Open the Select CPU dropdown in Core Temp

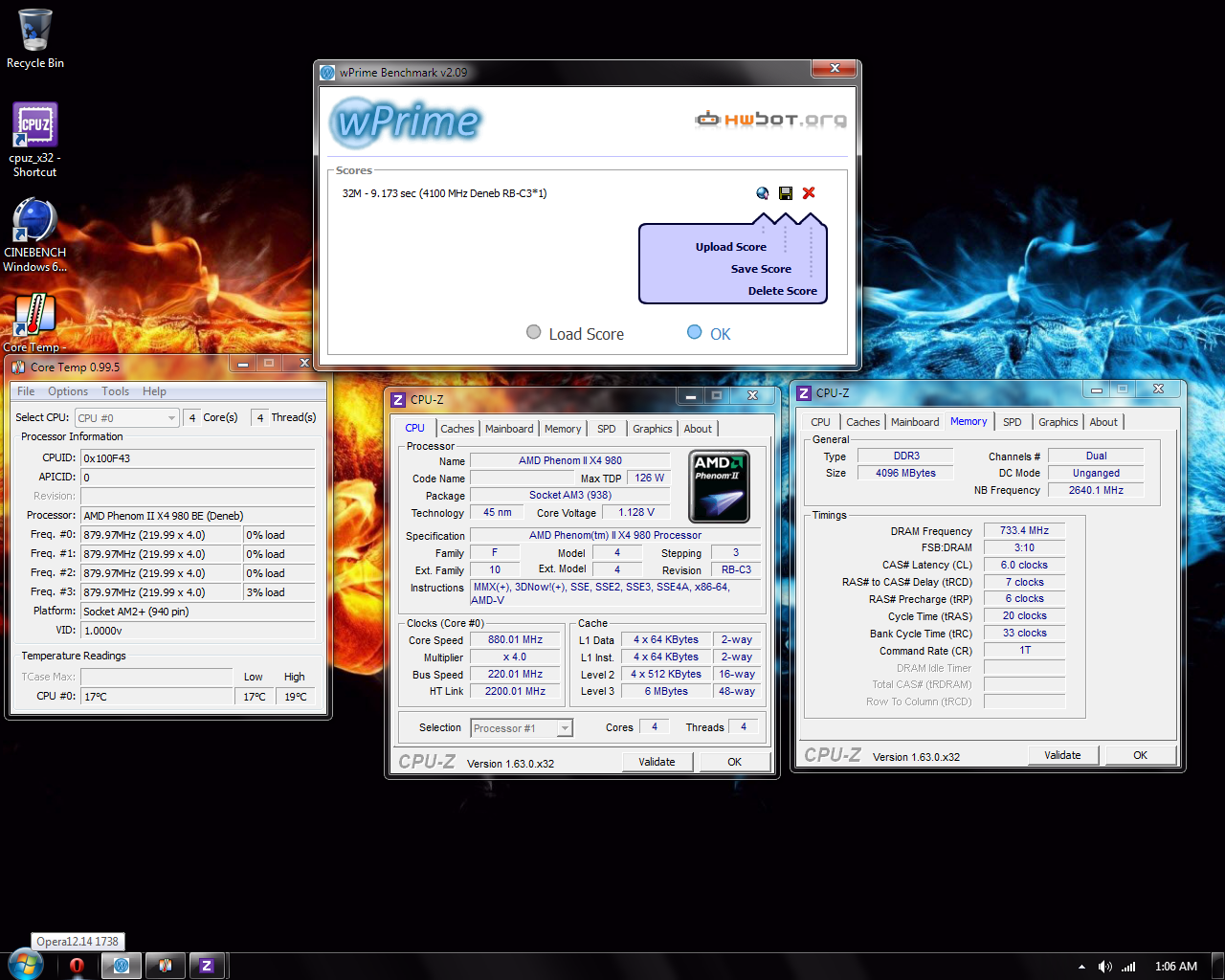127,418
